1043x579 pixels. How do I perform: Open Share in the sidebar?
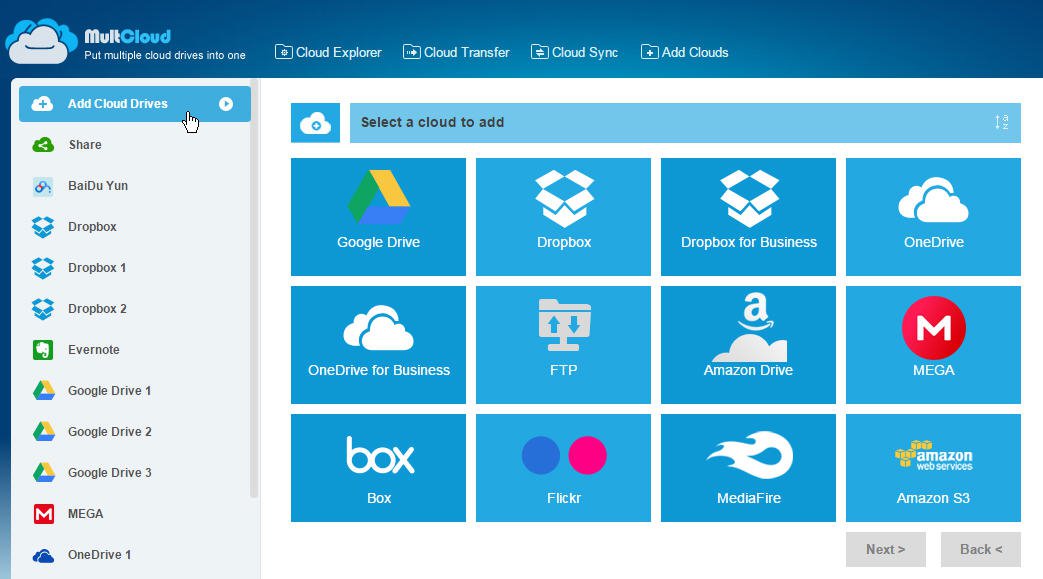134,144
